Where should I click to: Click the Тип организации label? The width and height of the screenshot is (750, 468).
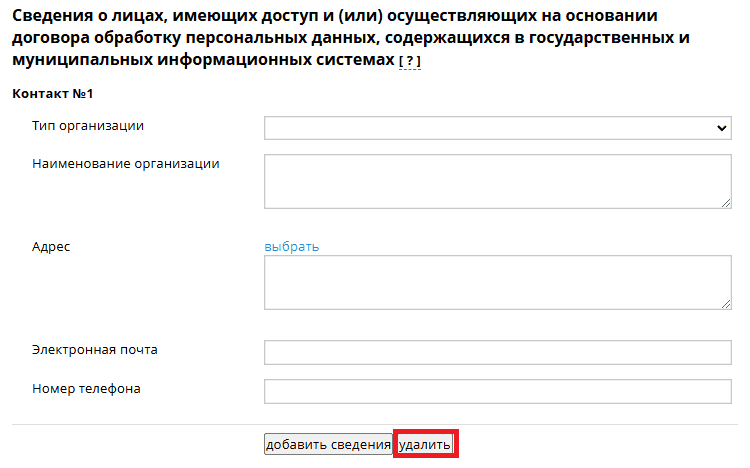(88, 126)
